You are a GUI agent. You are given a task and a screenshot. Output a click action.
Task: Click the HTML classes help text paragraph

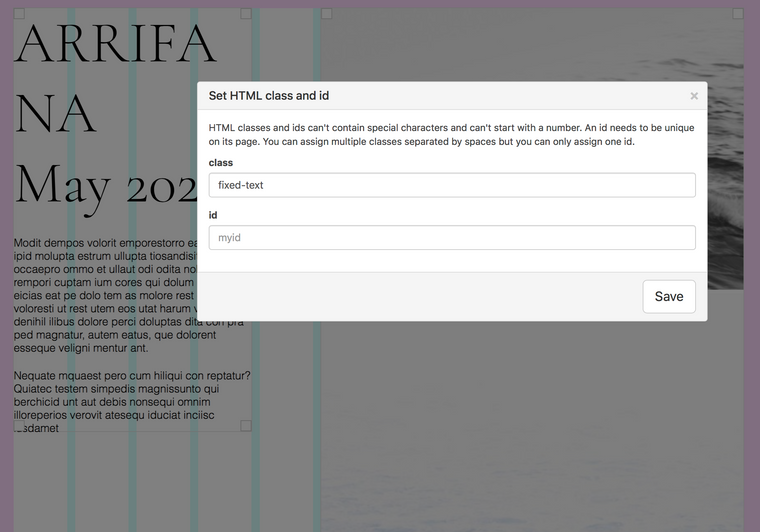452,135
